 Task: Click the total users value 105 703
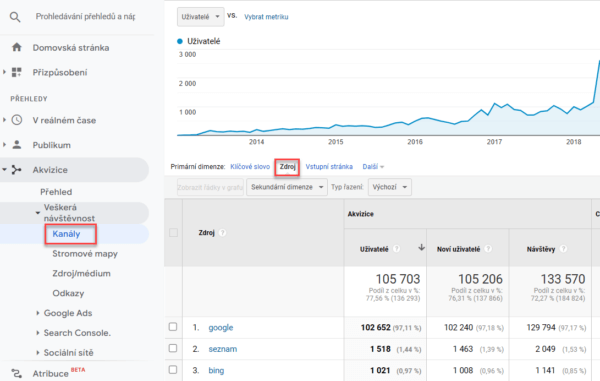point(398,279)
